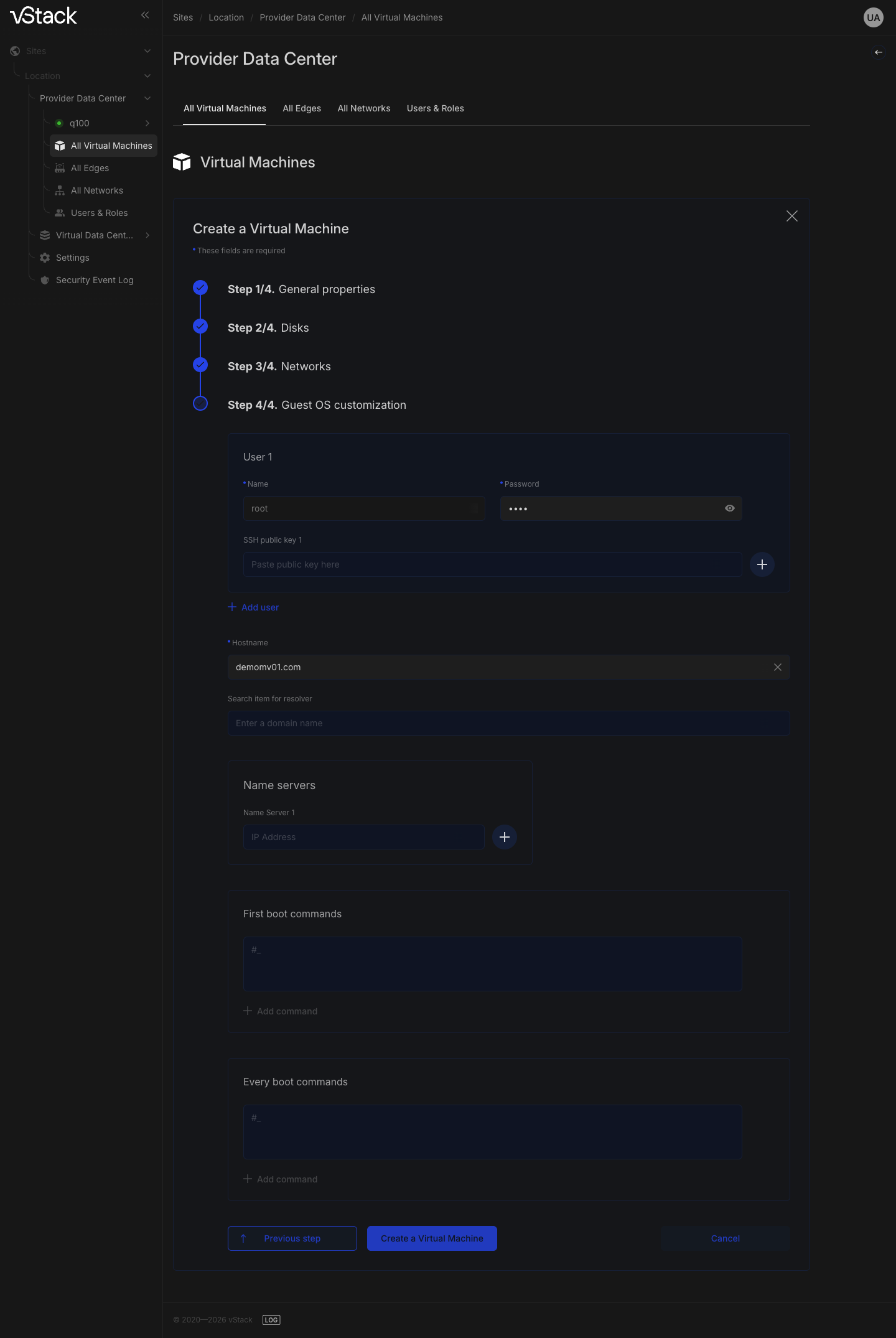Click the vStack logo
This screenshot has height=1338, width=896.
coord(44,16)
